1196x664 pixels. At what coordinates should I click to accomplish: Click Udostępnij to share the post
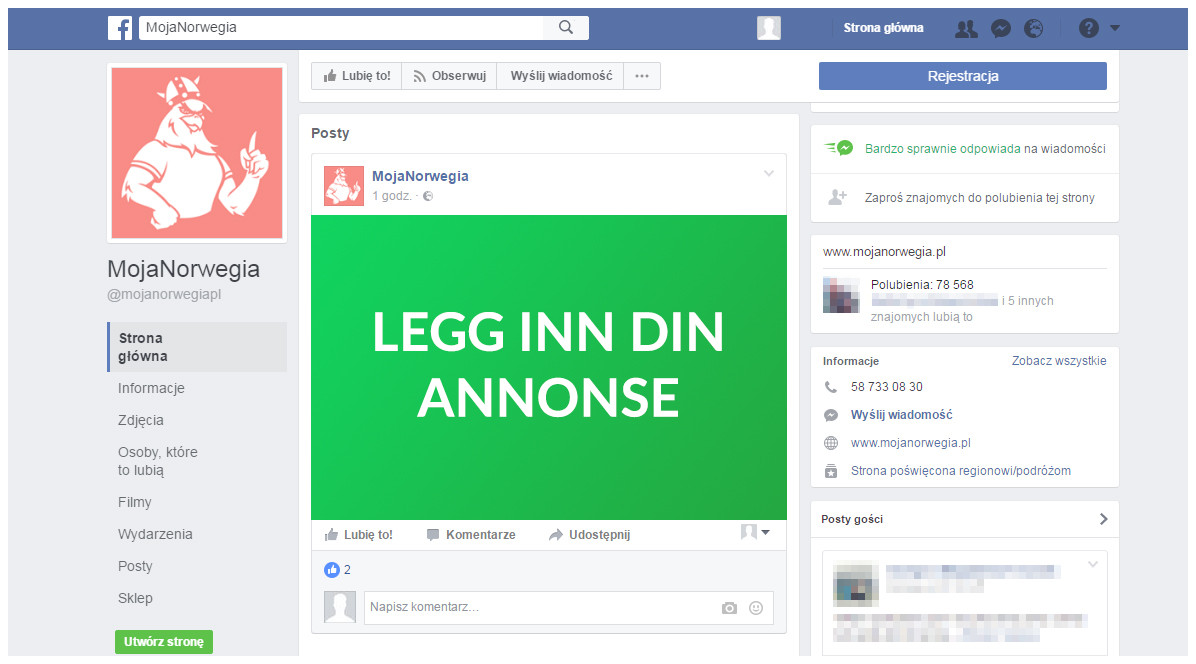click(590, 534)
